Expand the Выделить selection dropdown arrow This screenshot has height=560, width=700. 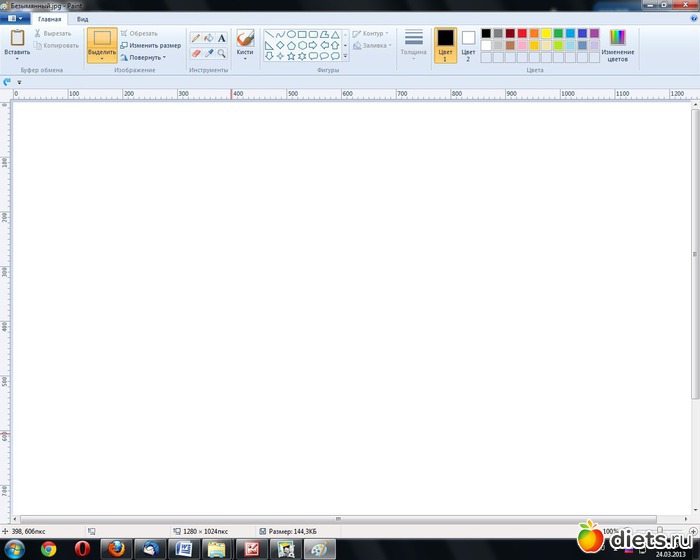(101, 59)
